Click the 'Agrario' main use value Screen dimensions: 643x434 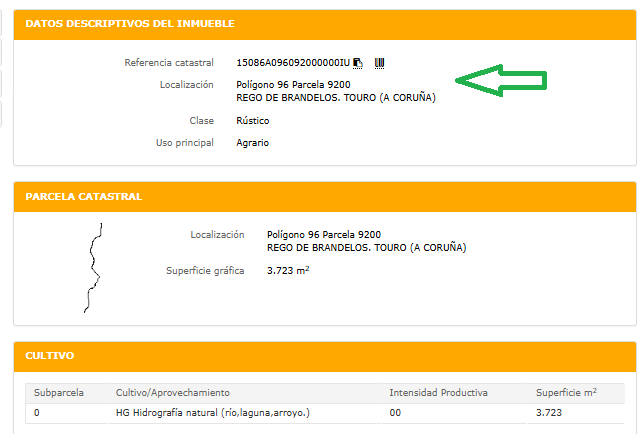(x=252, y=143)
